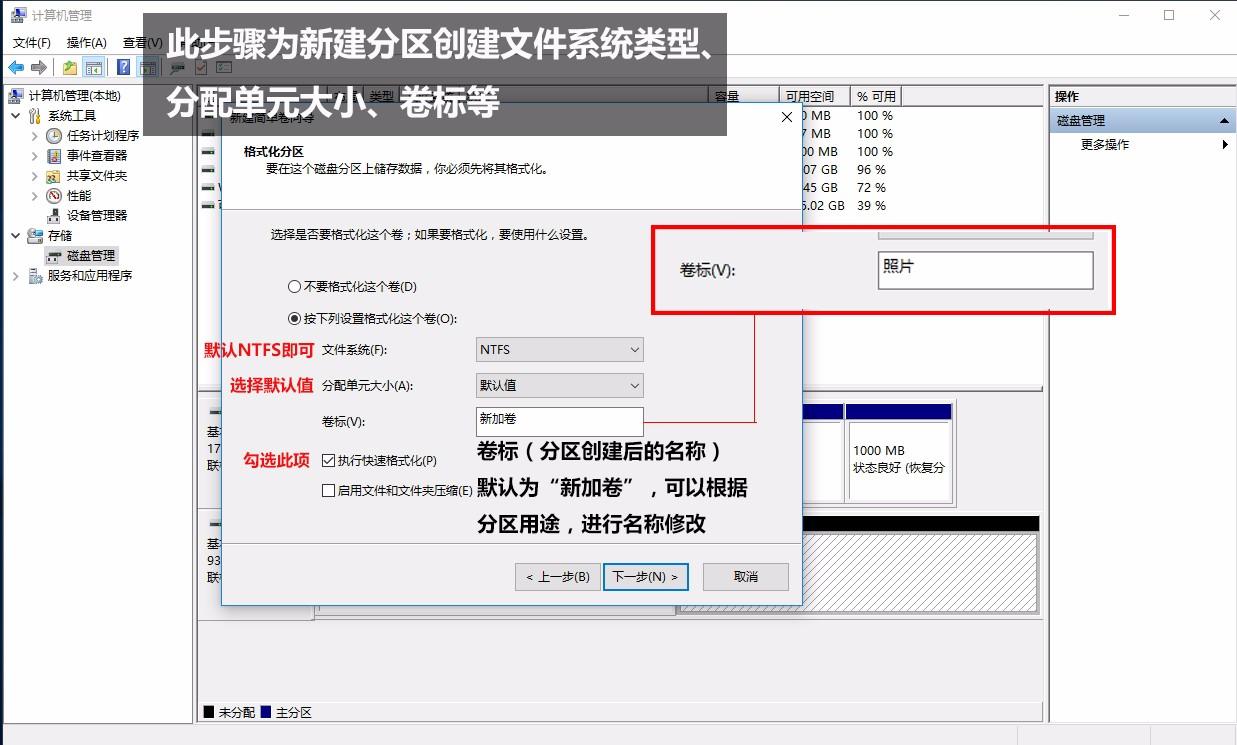Collapse the 磁盘管理 section in Operations pane
The width and height of the screenshot is (1237, 745).
1226,118
